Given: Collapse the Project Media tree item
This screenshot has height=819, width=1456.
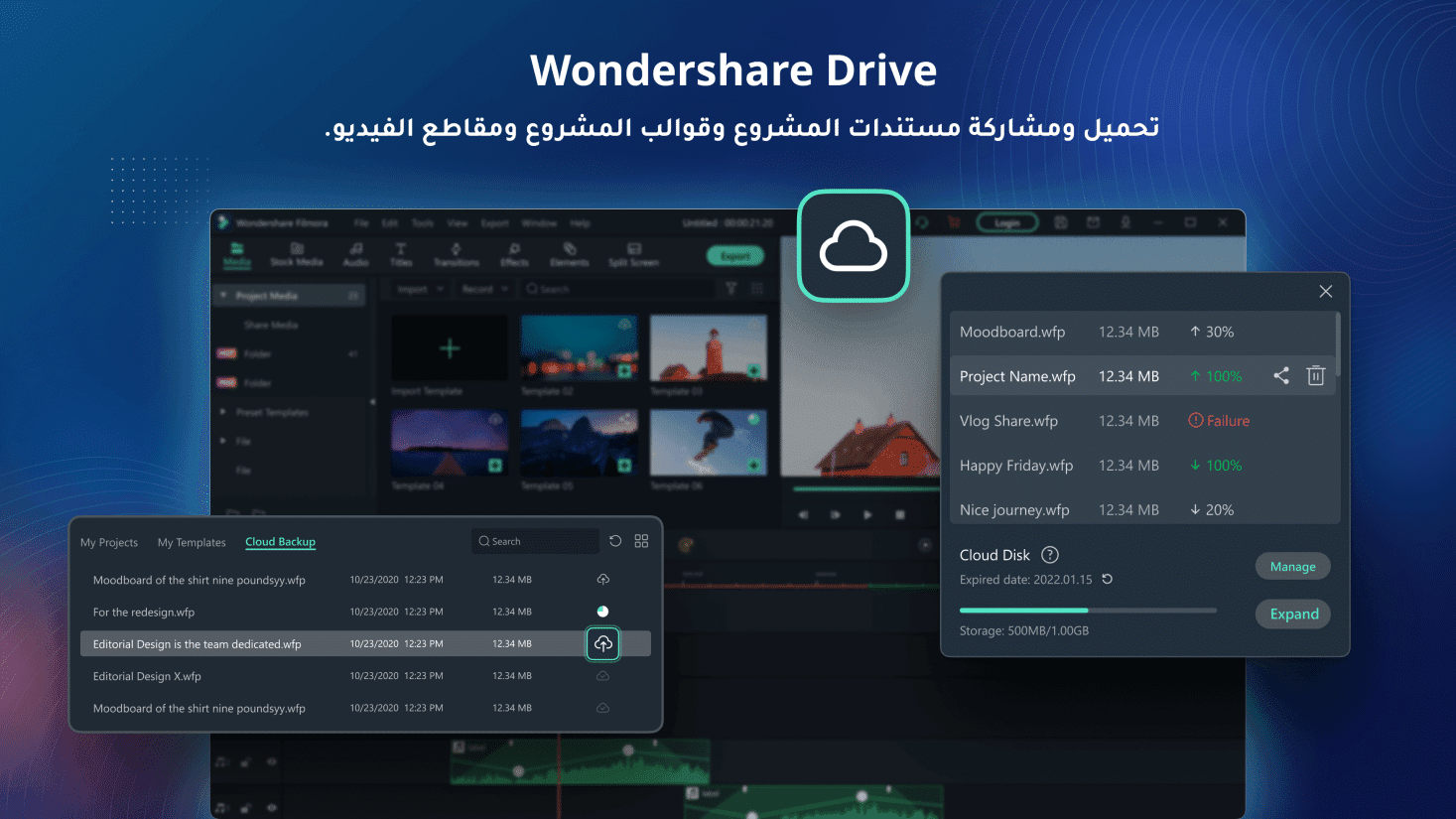Looking at the screenshot, I should pyautogui.click(x=223, y=295).
